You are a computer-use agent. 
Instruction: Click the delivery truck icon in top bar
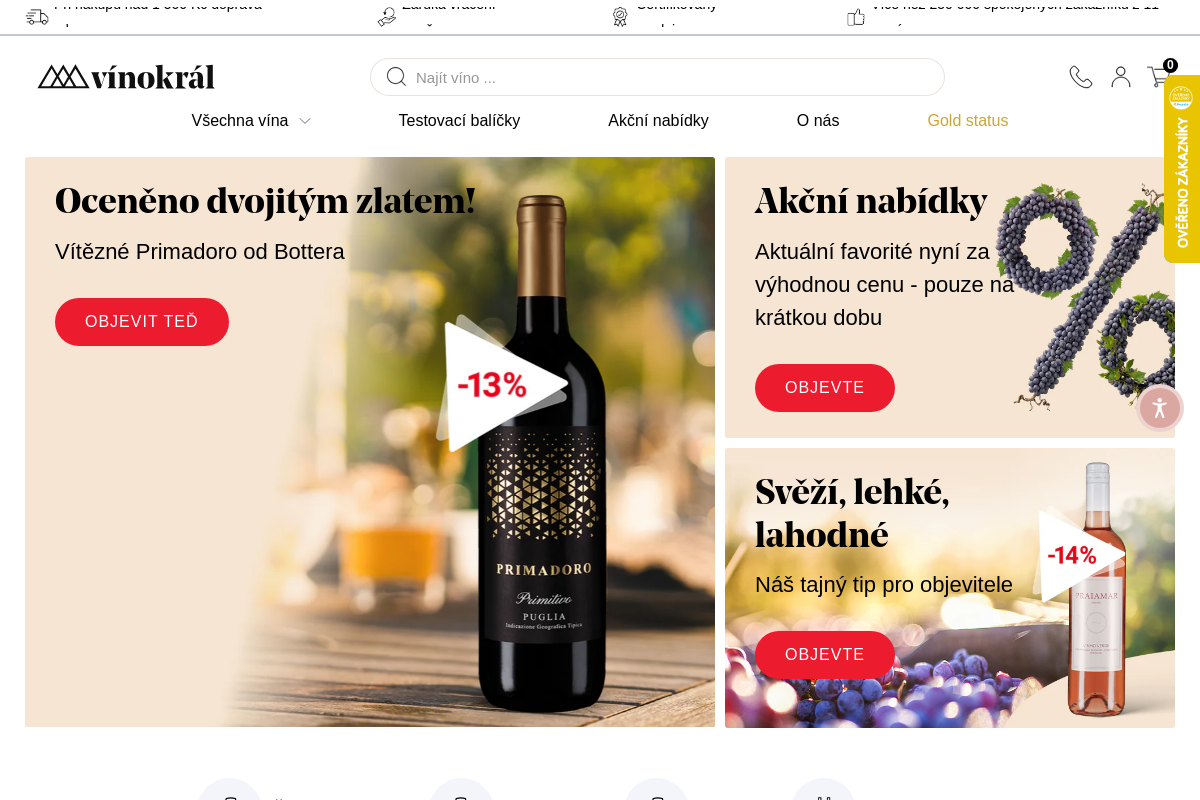tap(37, 16)
